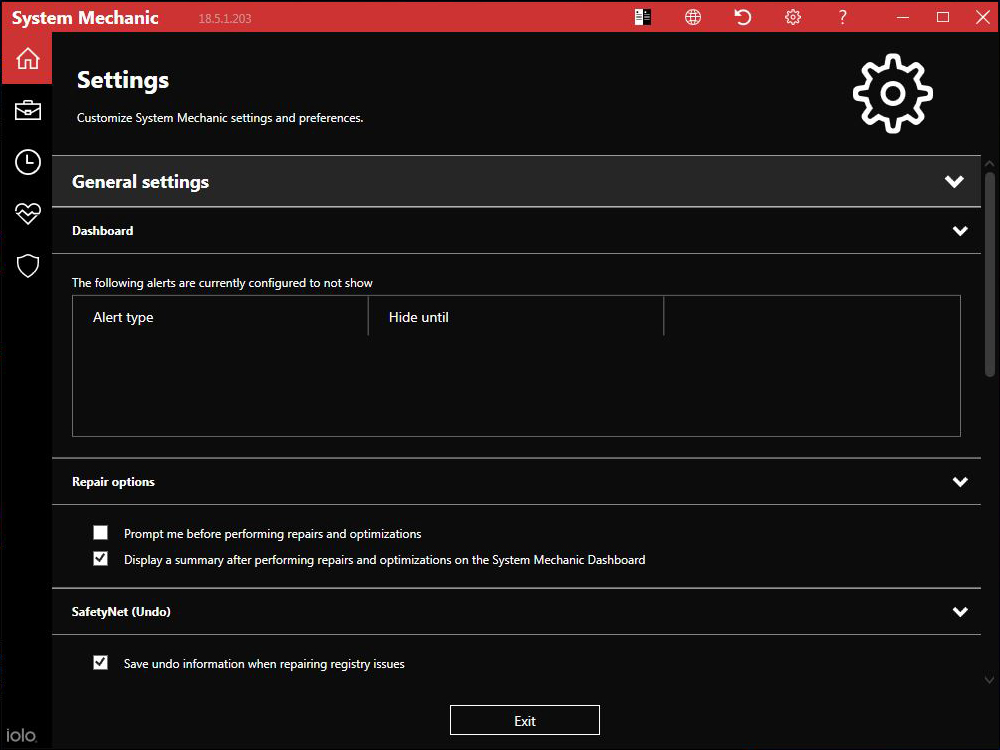Viewport: 1000px width, 750px height.
Task: Click the scroll up arrow
Action: [989, 164]
